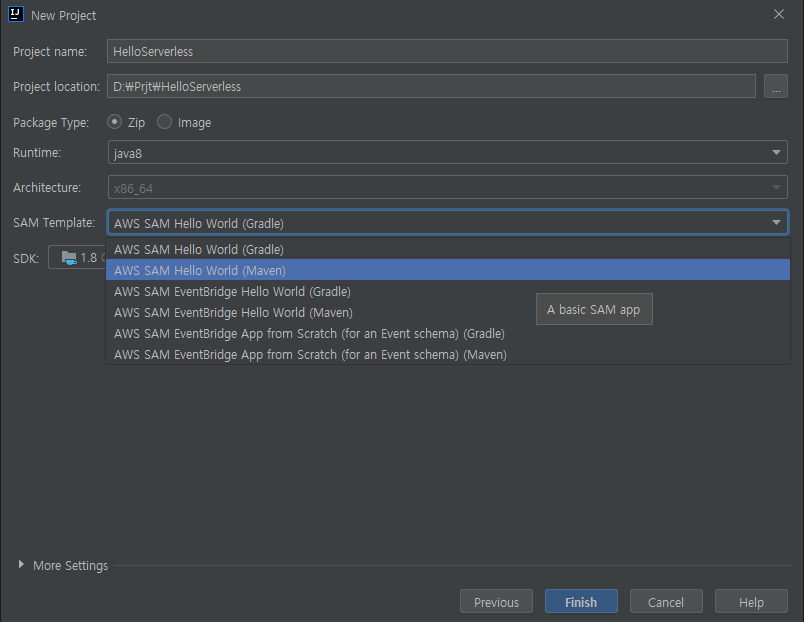Close the New Project dialog
Viewport: 804px width, 622px height.
778,14
